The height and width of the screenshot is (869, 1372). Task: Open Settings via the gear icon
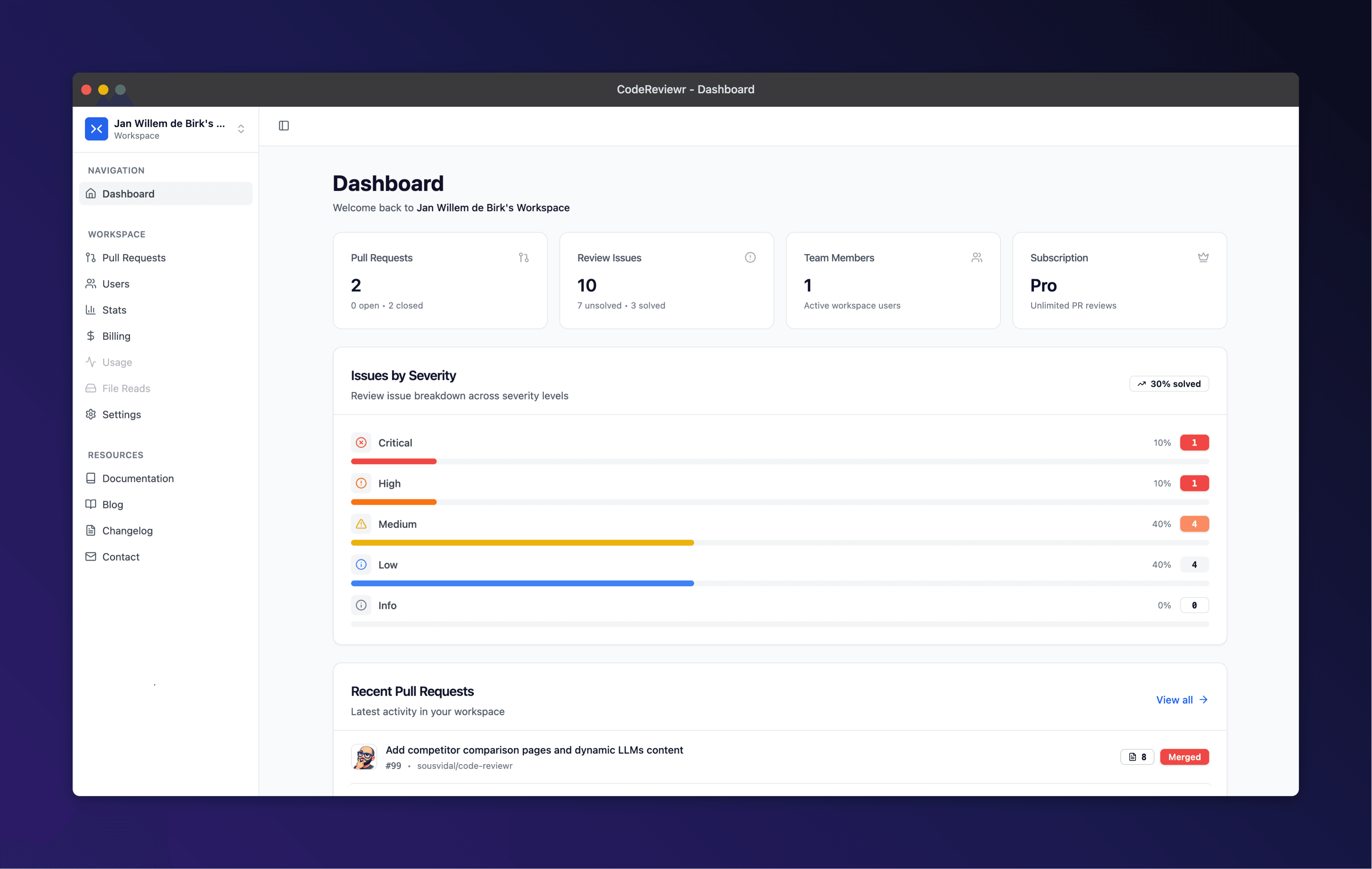91,414
